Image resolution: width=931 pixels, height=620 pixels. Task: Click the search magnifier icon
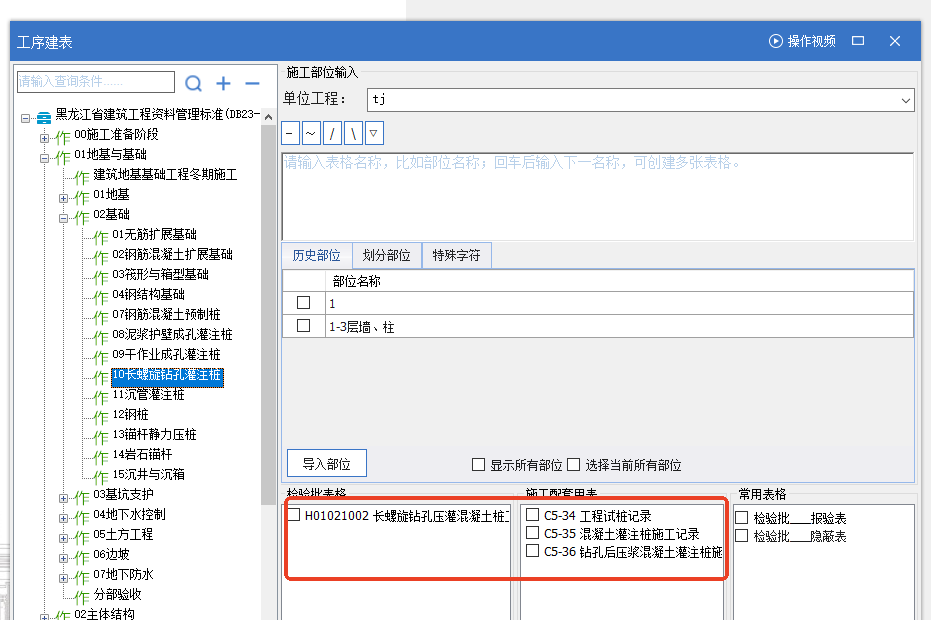[x=194, y=83]
